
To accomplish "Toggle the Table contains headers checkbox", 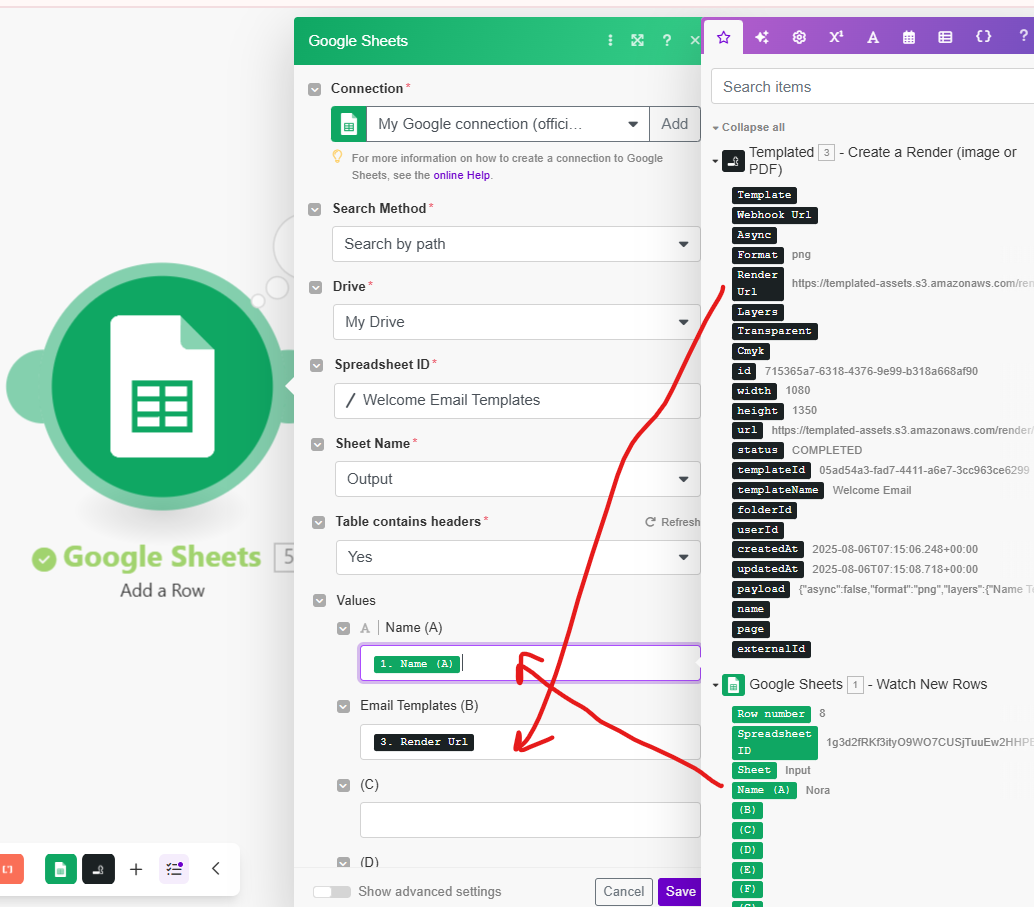I will pos(319,522).
